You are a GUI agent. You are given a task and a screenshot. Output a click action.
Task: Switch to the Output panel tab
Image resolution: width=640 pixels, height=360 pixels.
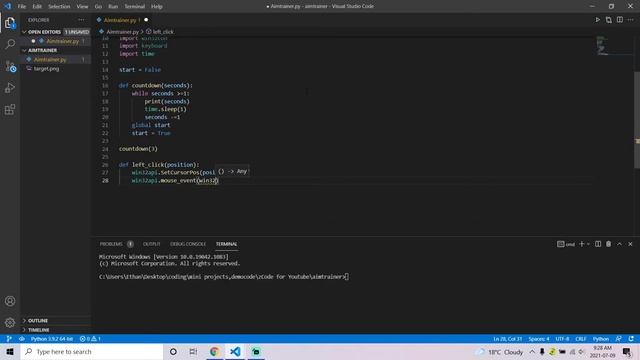pos(151,244)
